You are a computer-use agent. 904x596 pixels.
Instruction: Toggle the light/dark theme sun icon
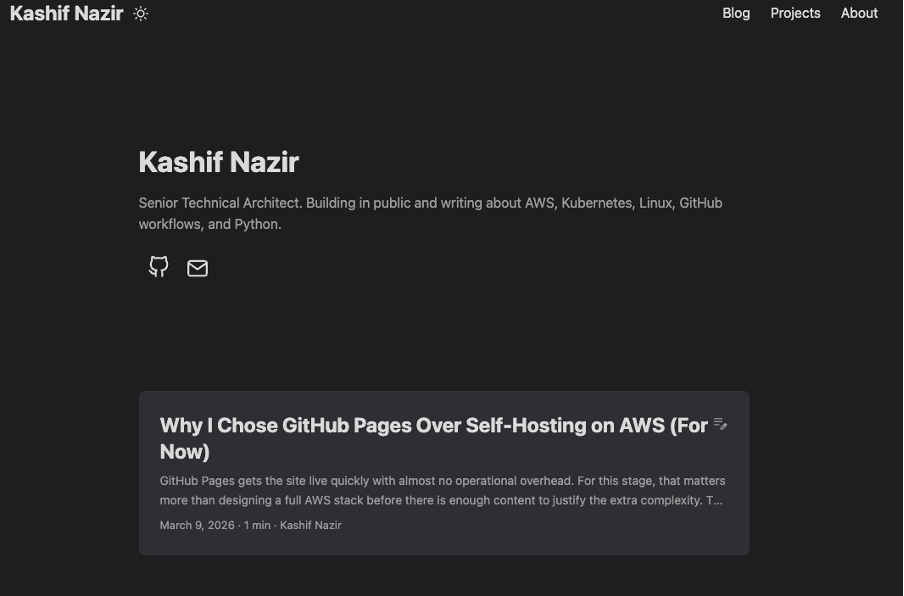(141, 14)
